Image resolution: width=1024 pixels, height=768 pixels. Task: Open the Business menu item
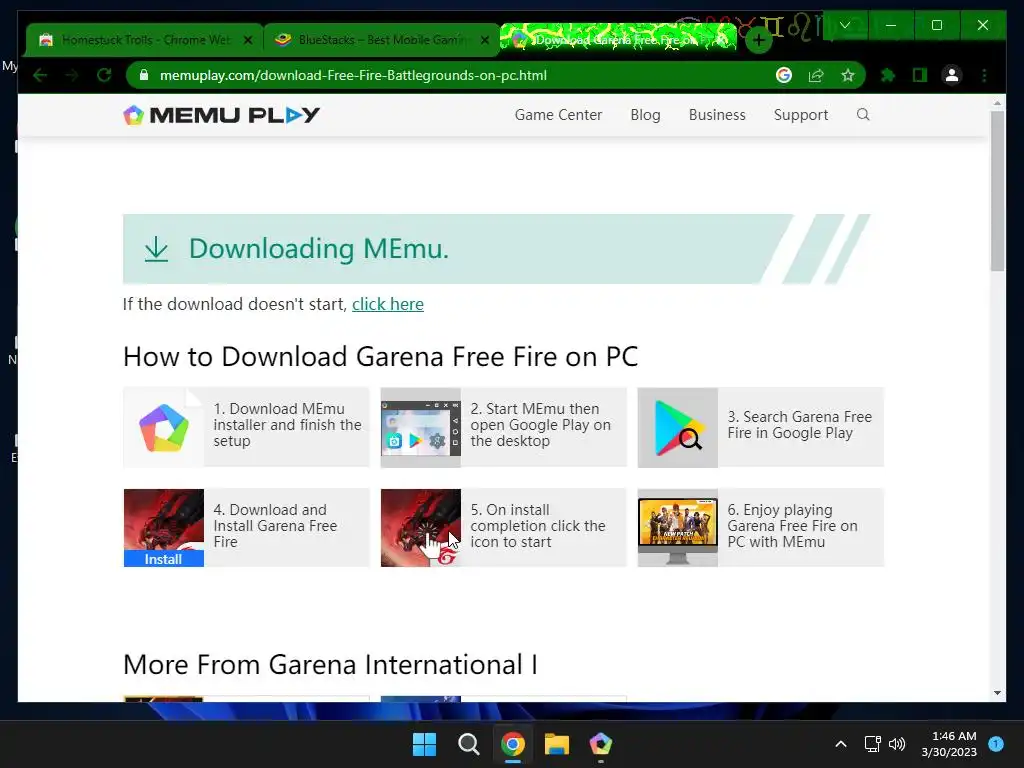(717, 115)
